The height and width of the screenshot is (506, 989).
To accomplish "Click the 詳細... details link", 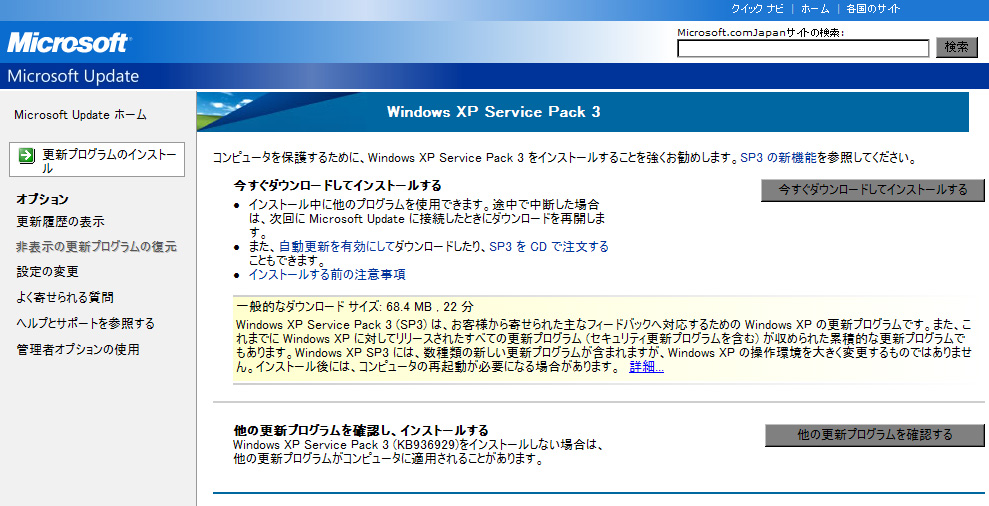I will coord(647,367).
